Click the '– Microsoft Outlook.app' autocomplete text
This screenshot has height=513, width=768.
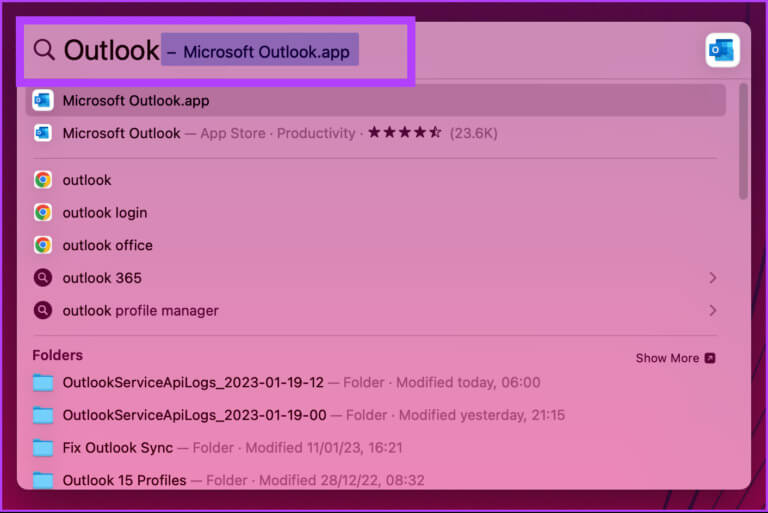pyautogui.click(x=260, y=50)
